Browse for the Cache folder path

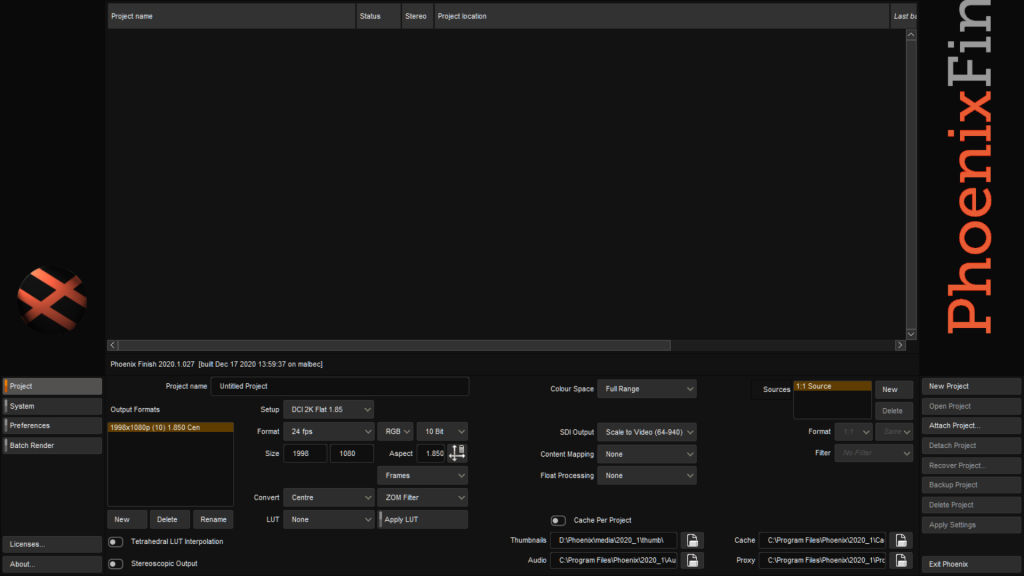[901, 540]
